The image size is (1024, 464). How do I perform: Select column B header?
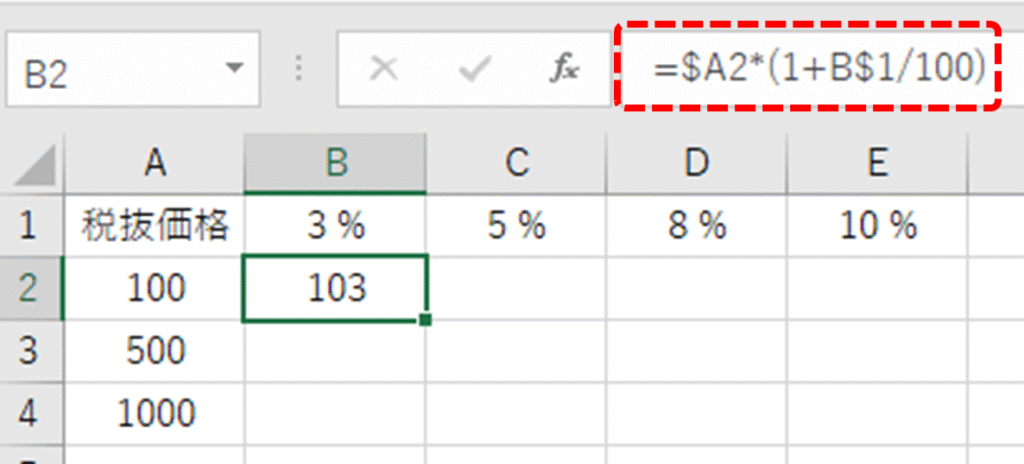pyautogui.click(x=335, y=164)
